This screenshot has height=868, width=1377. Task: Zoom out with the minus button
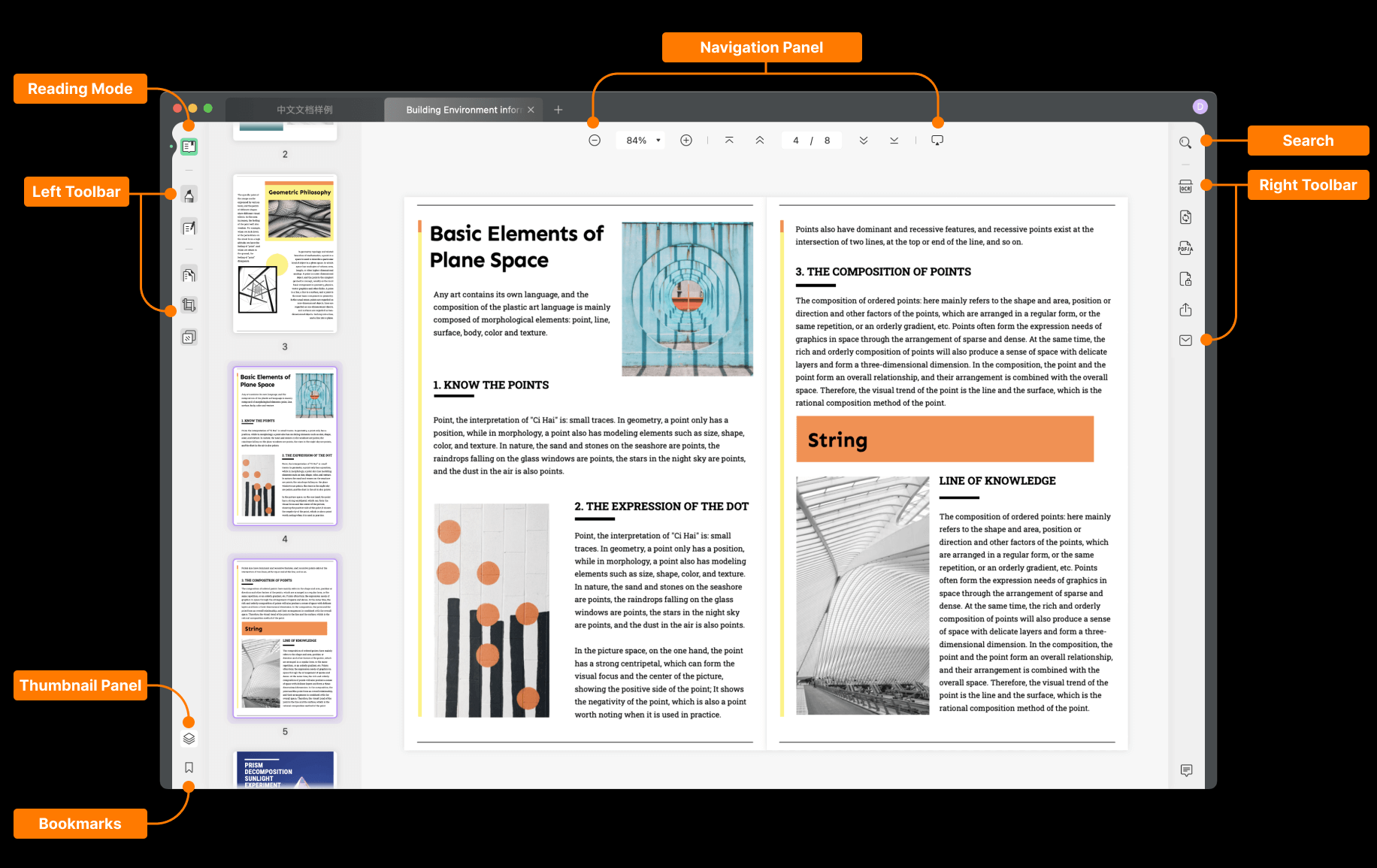[x=595, y=141]
